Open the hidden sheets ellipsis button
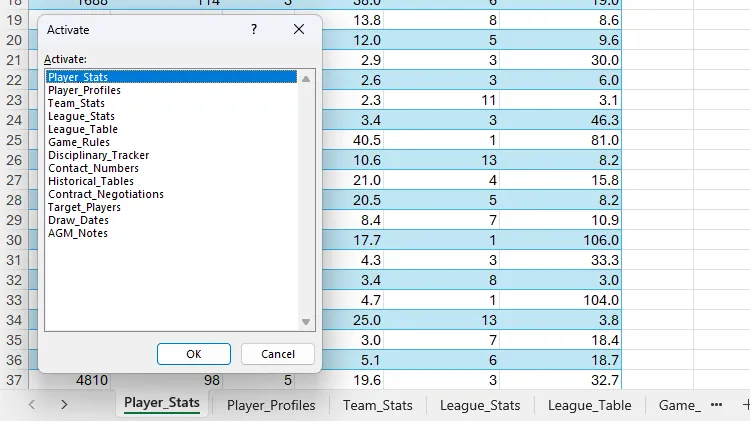The image size is (750, 421). [x=716, y=405]
